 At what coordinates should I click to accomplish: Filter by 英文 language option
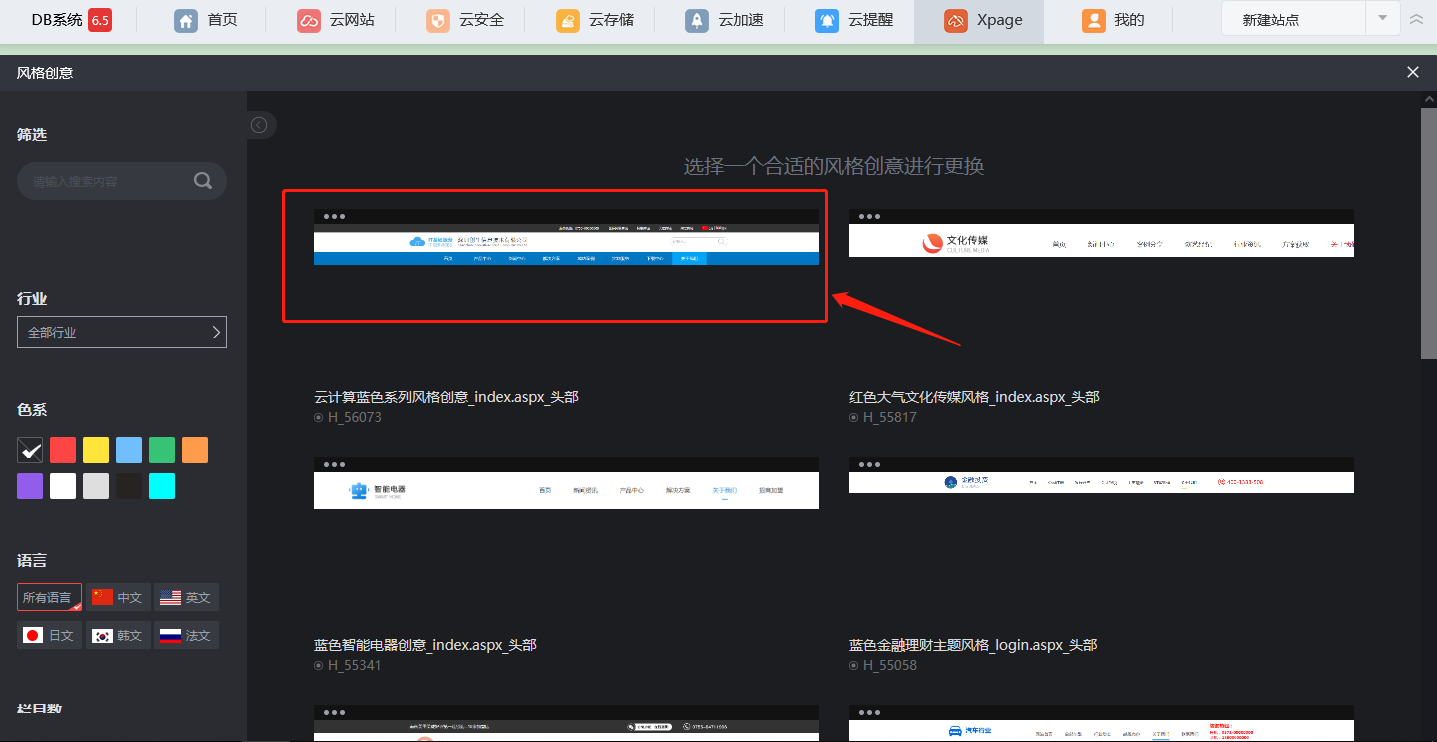click(x=186, y=597)
